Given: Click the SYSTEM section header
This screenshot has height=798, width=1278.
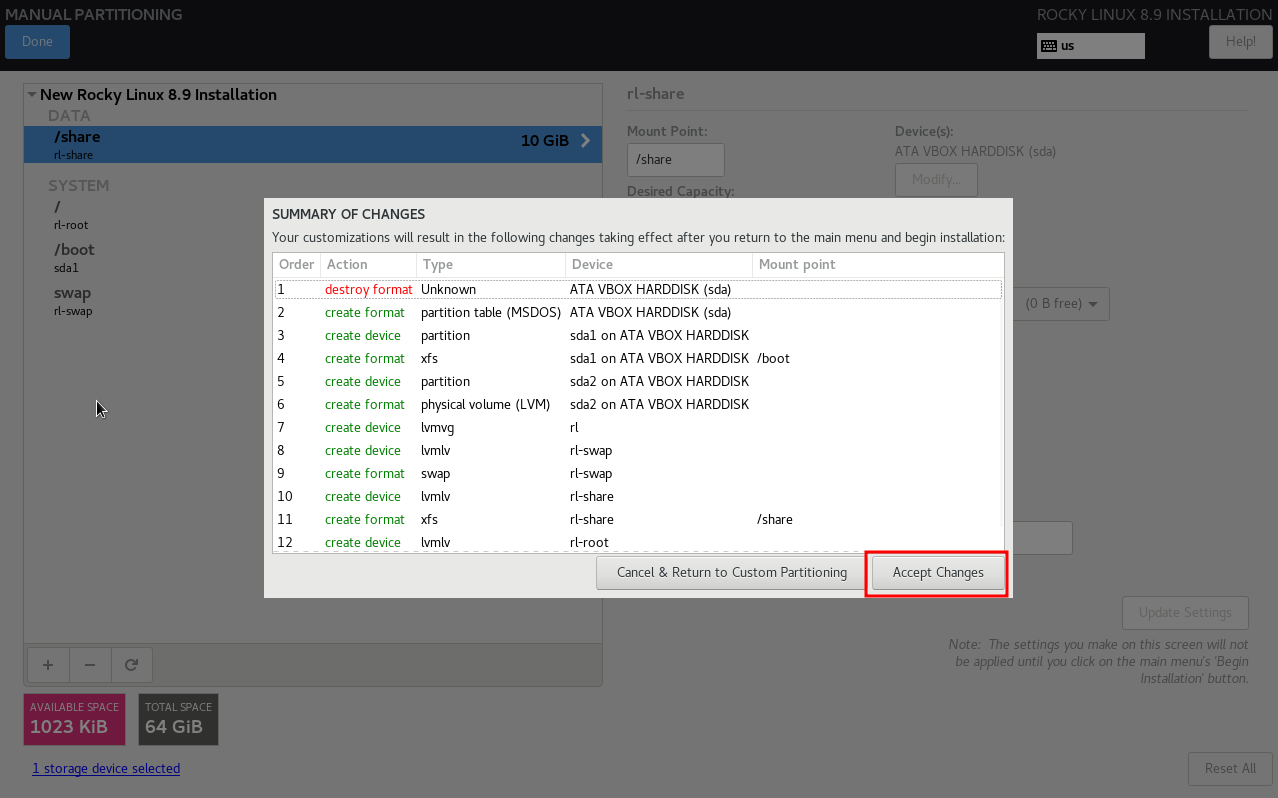Looking at the screenshot, I should pyautogui.click(x=79, y=186).
